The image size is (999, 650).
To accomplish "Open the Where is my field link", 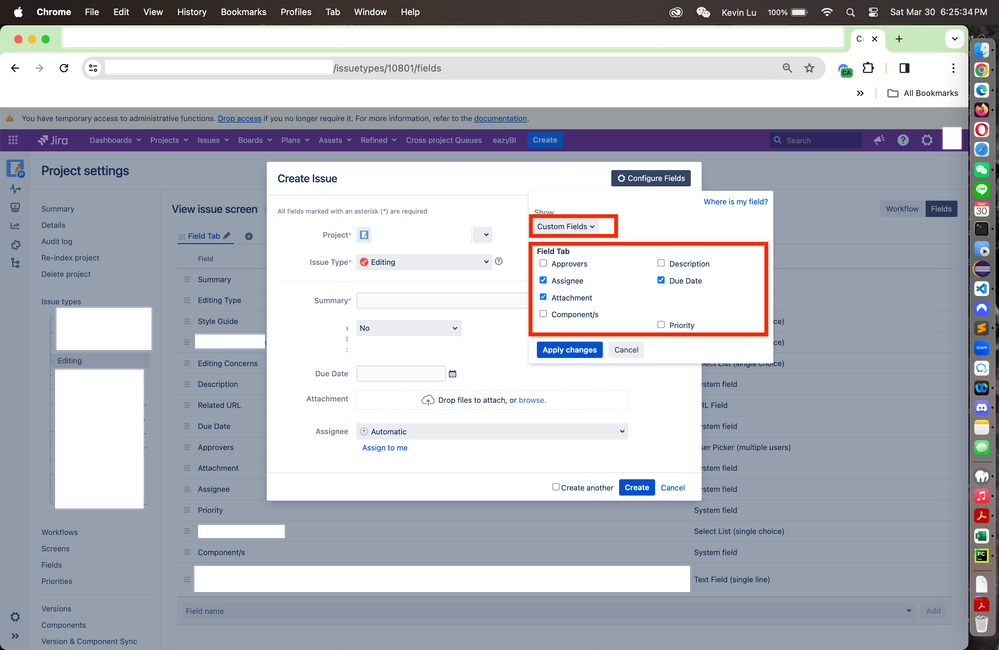I will click(x=735, y=201).
